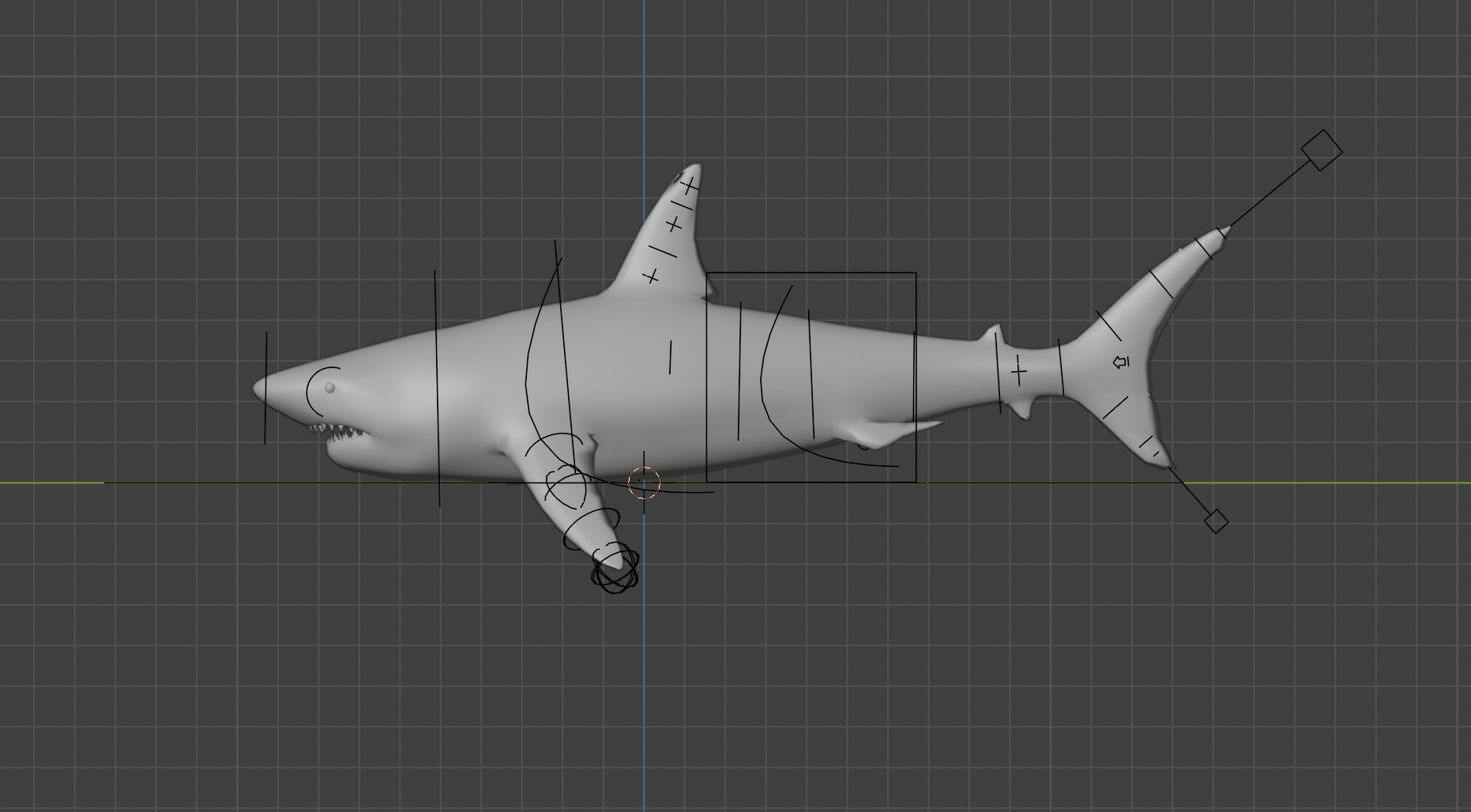Screen dimensions: 1471x812
Task: Select the small square lower tail control
Action: click(x=1216, y=521)
